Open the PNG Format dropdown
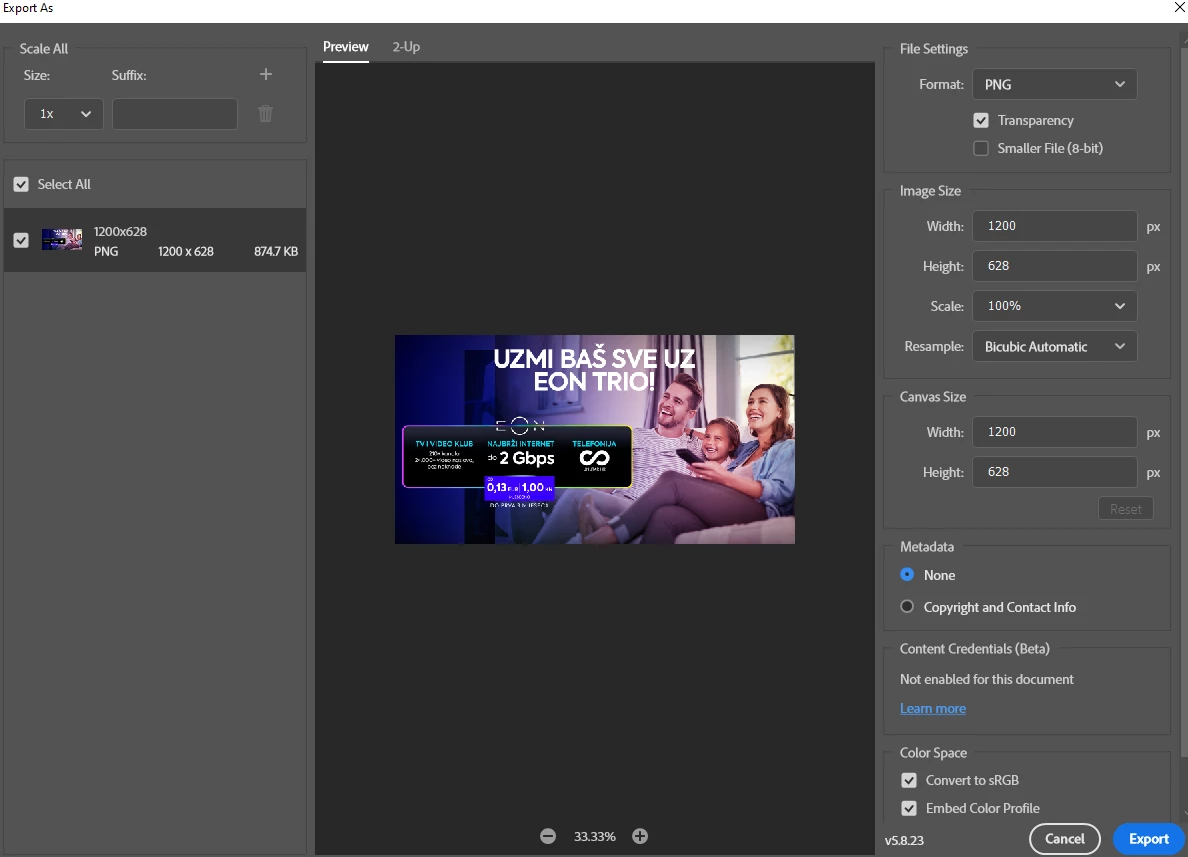 pos(1055,84)
